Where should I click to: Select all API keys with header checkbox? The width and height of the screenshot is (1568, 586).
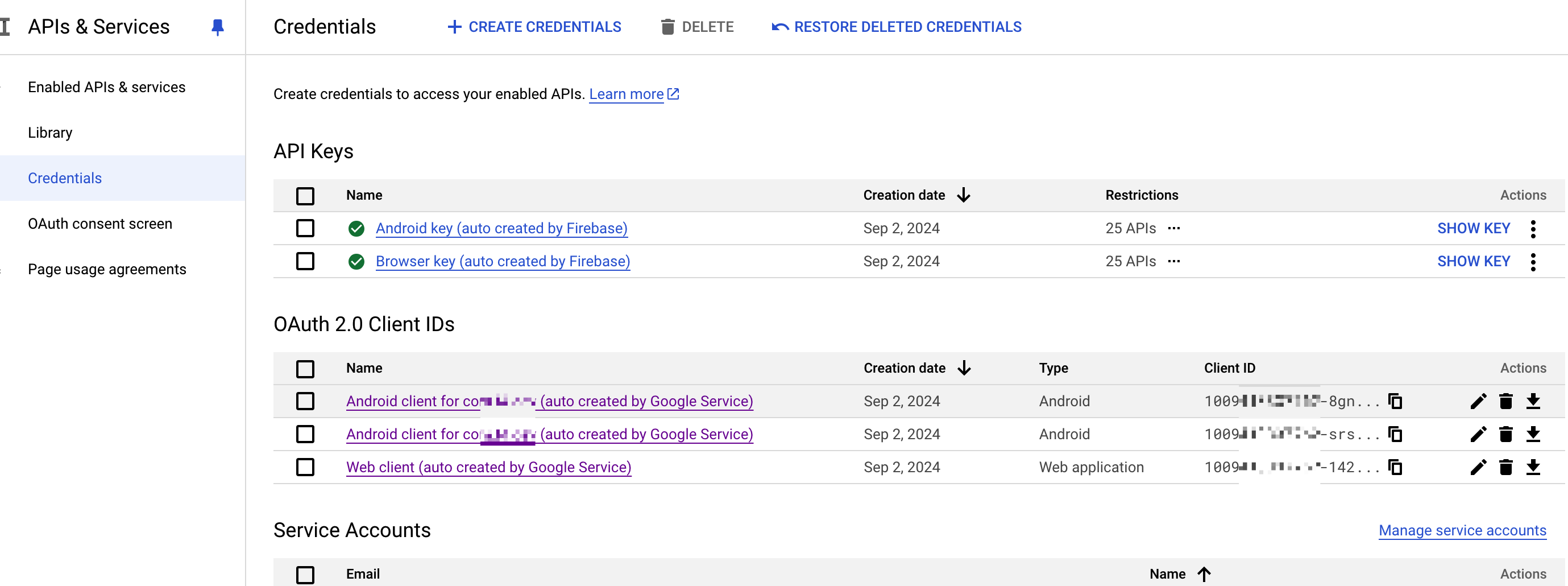pos(305,196)
